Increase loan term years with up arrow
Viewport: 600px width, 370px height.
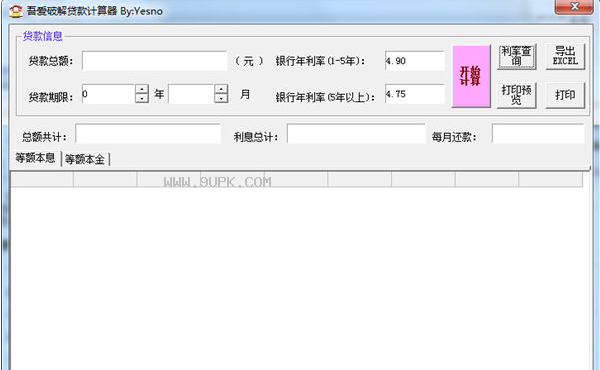click(142, 89)
